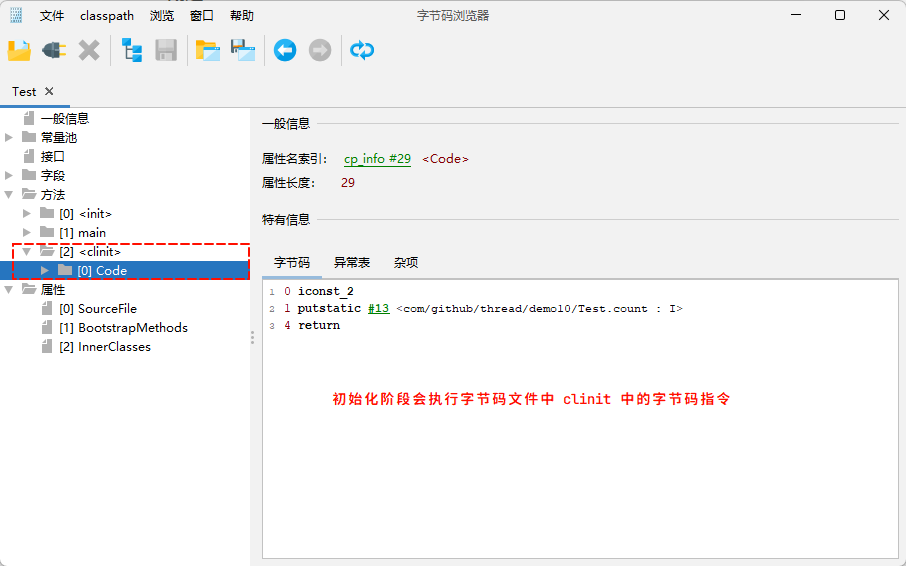Collapse the 方法 tree node
The width and height of the screenshot is (906, 566).
[x=9, y=194]
